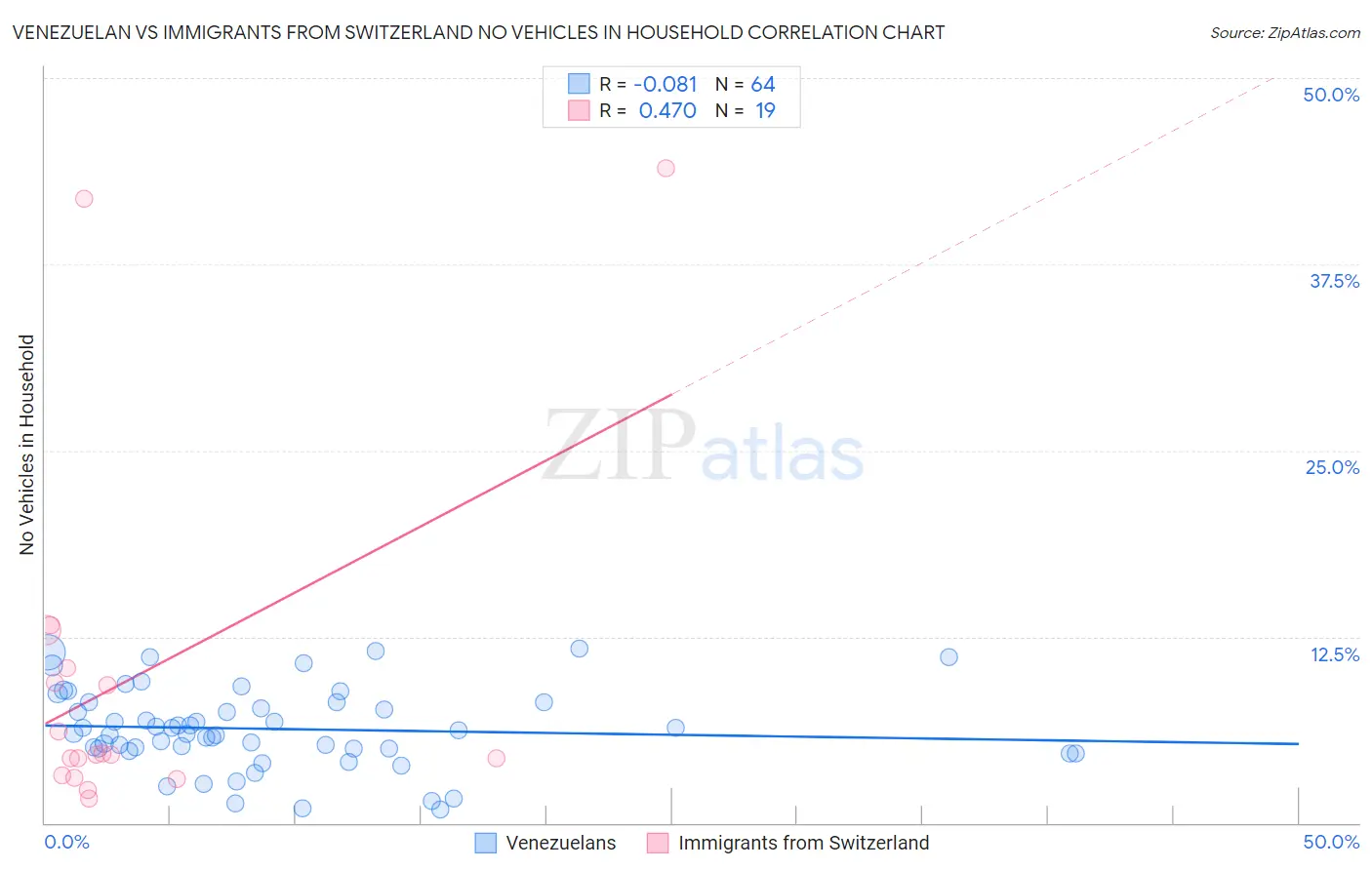
Task: Select the Immigrants from Switzerland legend label
Action: click(x=804, y=843)
